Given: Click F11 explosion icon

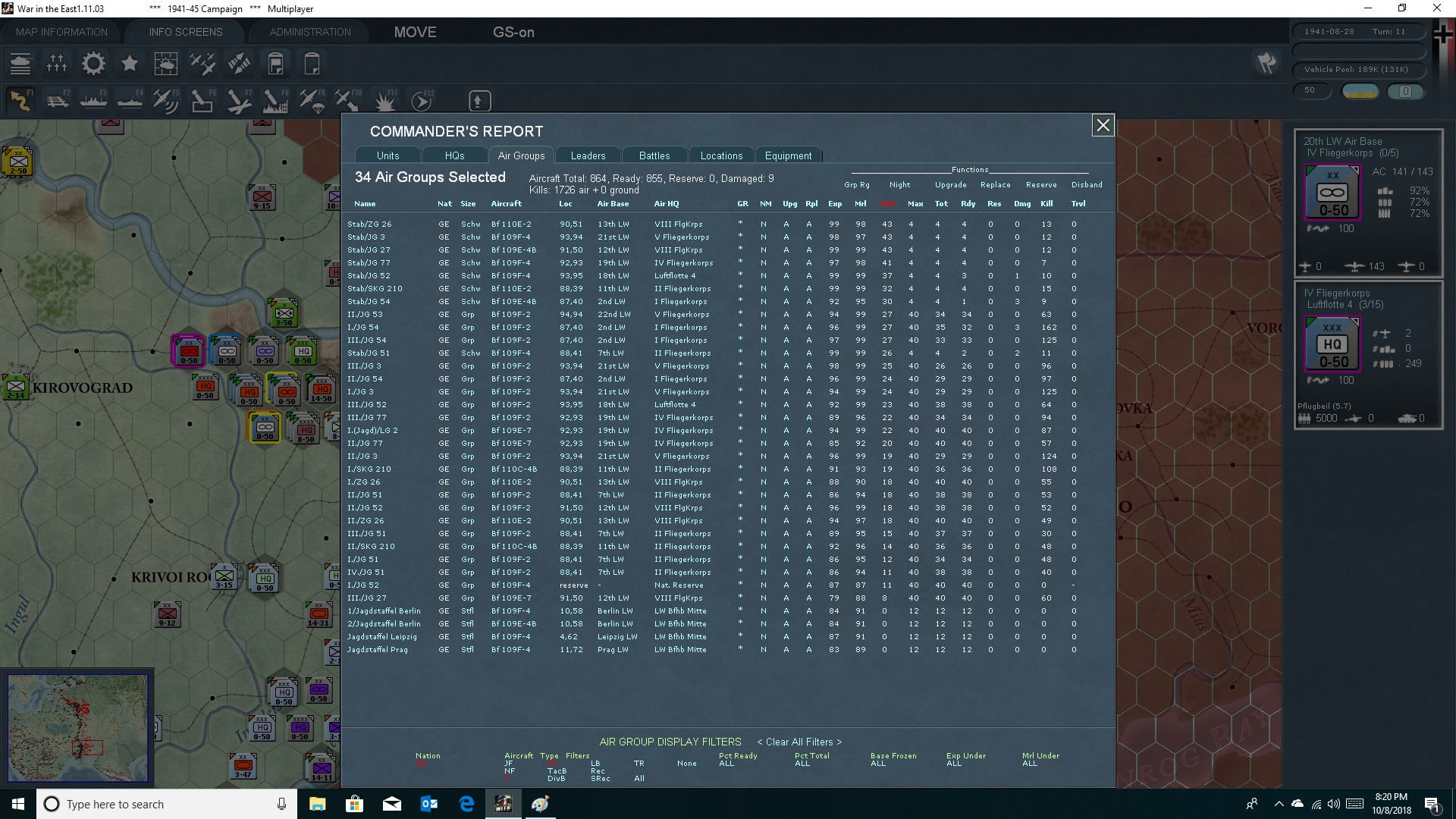Looking at the screenshot, I should coord(384,100).
